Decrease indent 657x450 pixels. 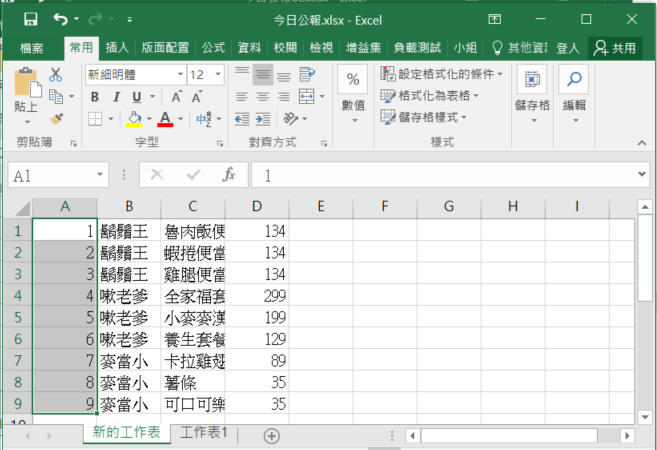[x=242, y=119]
